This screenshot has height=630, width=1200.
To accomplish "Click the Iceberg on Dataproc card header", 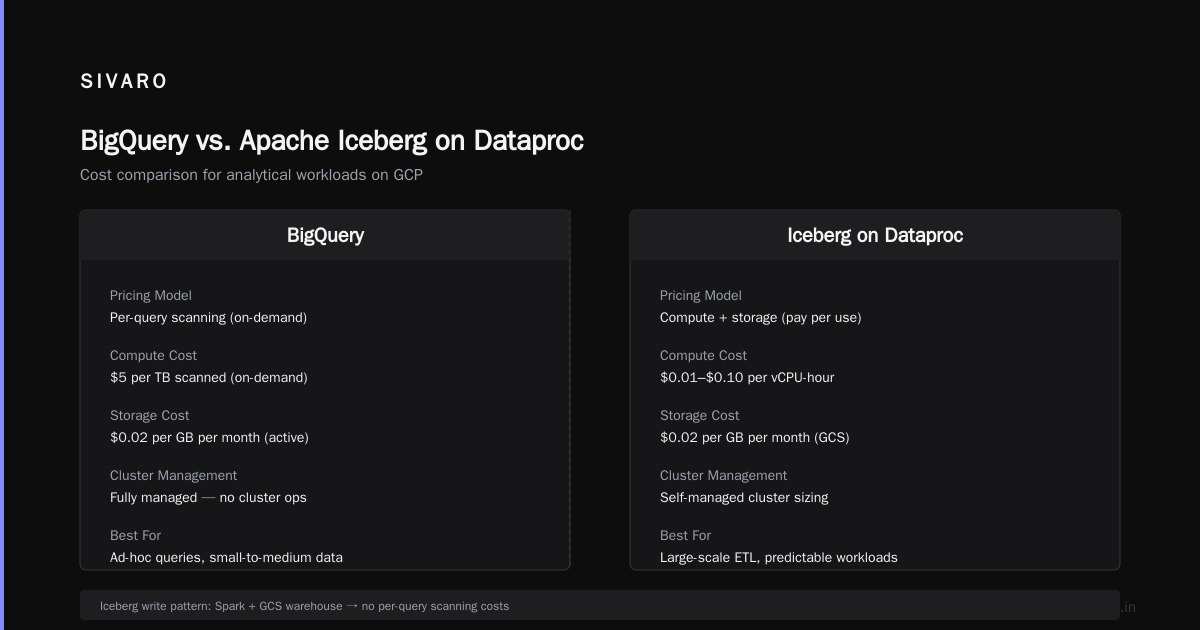I will pyautogui.click(x=875, y=235).
